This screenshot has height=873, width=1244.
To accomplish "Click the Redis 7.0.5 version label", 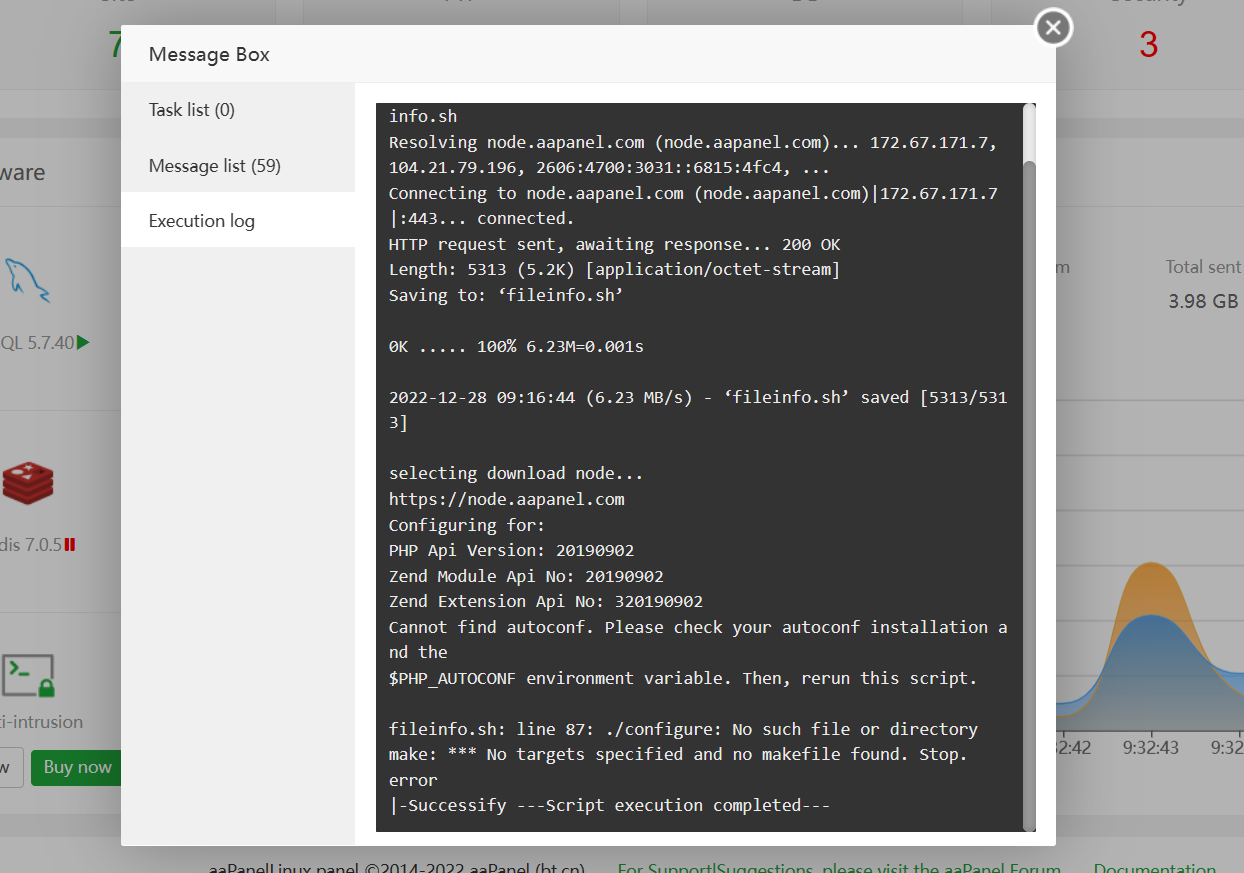I will click(x=30, y=545).
